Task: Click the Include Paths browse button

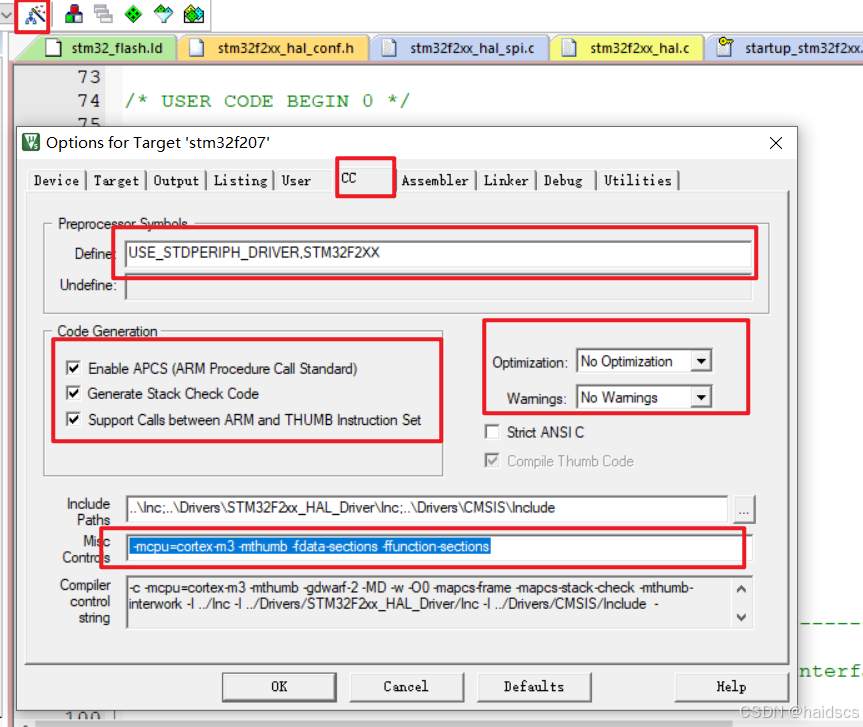Action: point(744,509)
